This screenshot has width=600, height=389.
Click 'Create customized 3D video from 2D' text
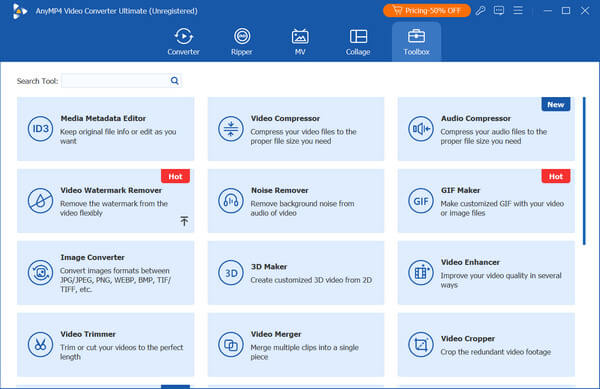pyautogui.click(x=311, y=280)
